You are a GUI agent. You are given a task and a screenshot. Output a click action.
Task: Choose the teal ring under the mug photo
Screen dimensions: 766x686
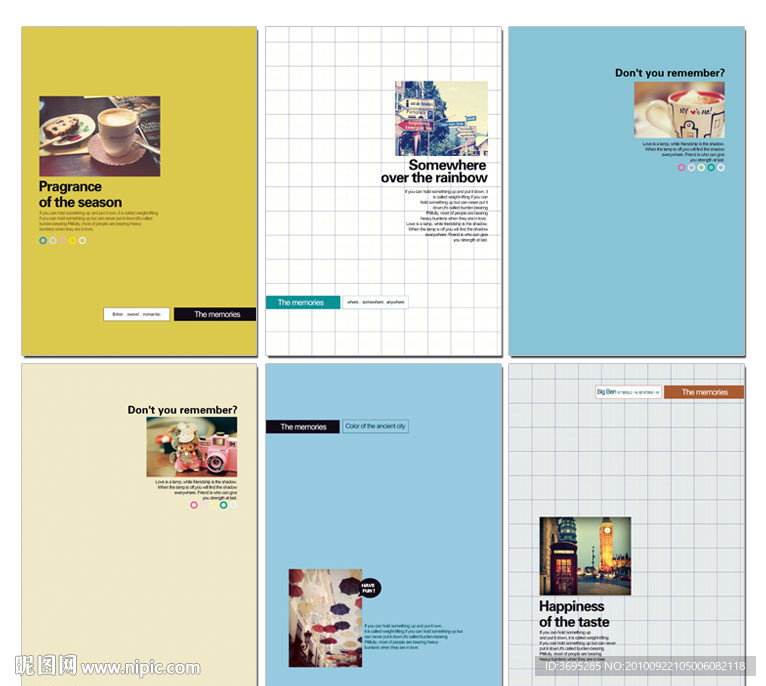[x=711, y=167]
